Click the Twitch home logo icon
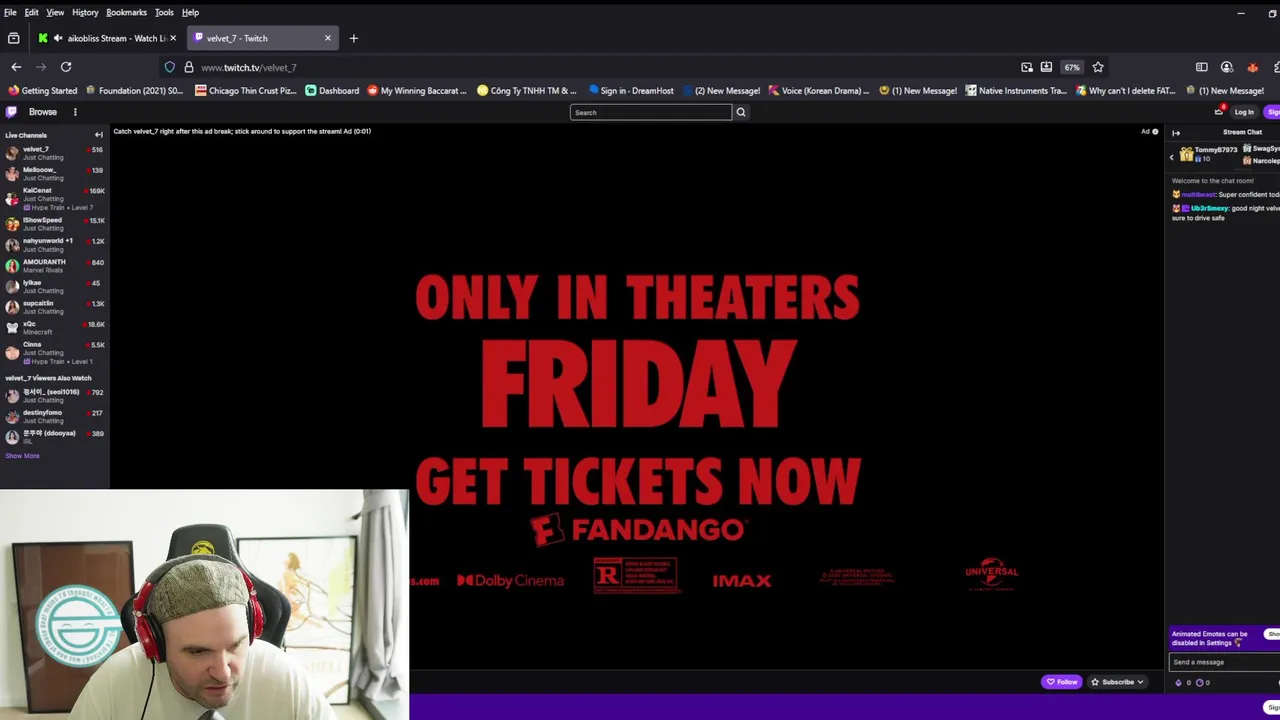This screenshot has height=720, width=1280. pyautogui.click(x=11, y=112)
